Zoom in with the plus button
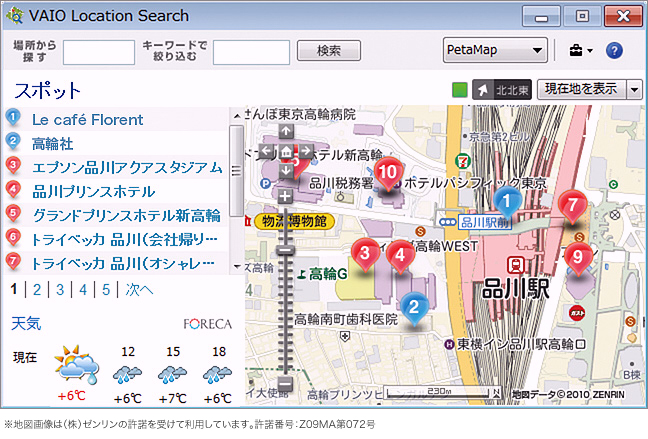This screenshot has height=439, width=648. click(286, 196)
